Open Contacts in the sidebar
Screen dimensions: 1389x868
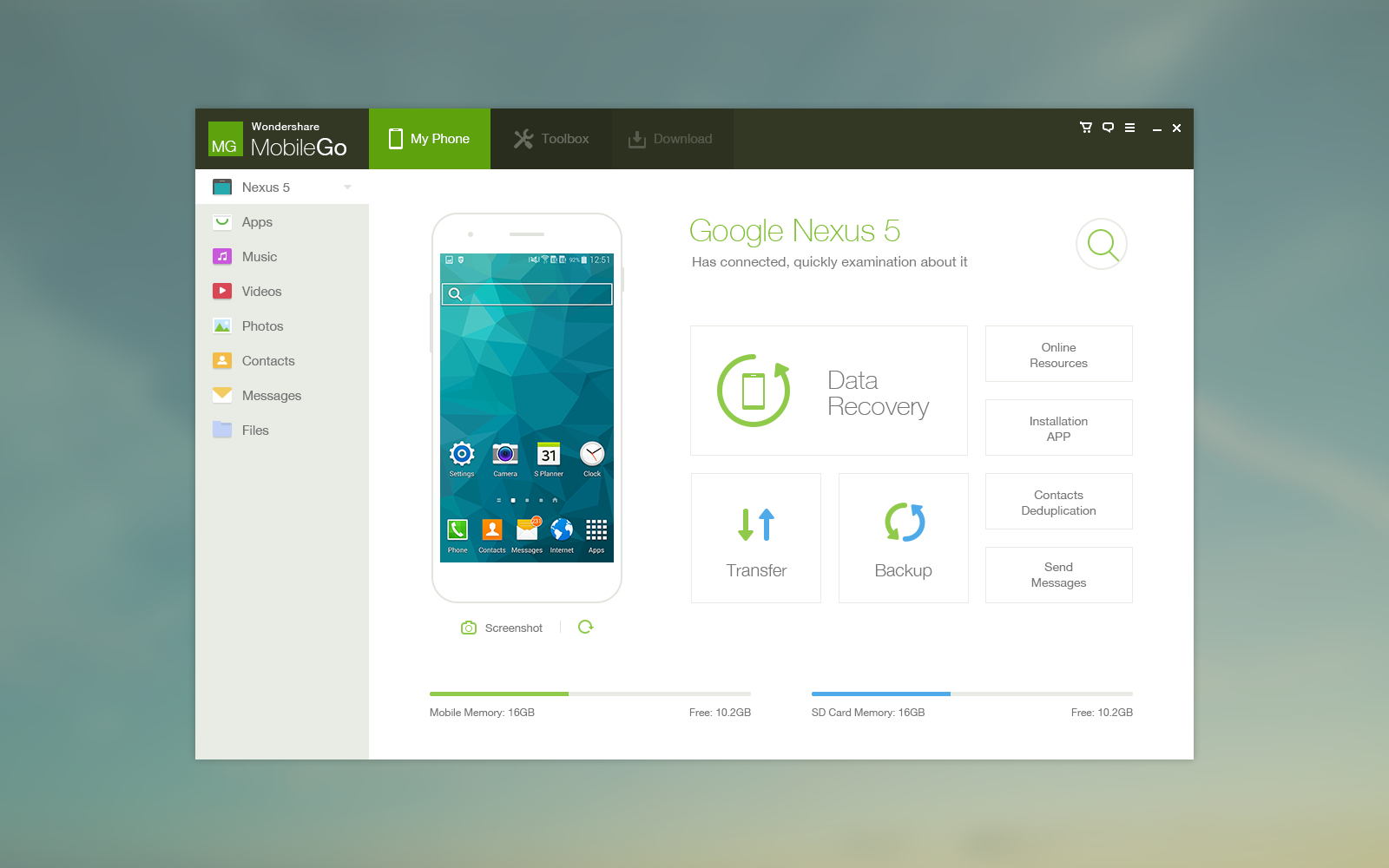(282, 361)
